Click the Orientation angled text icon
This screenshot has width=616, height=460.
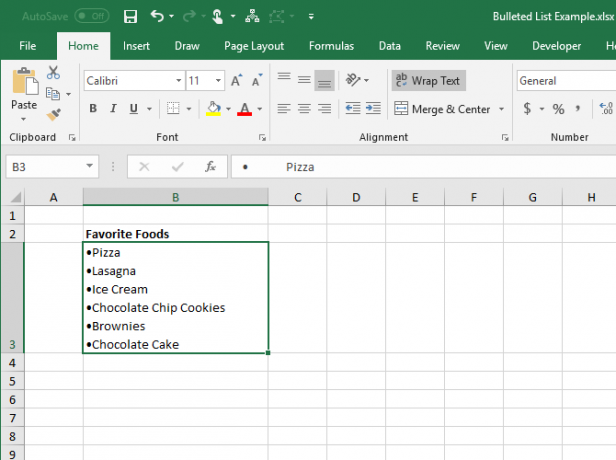point(353,80)
